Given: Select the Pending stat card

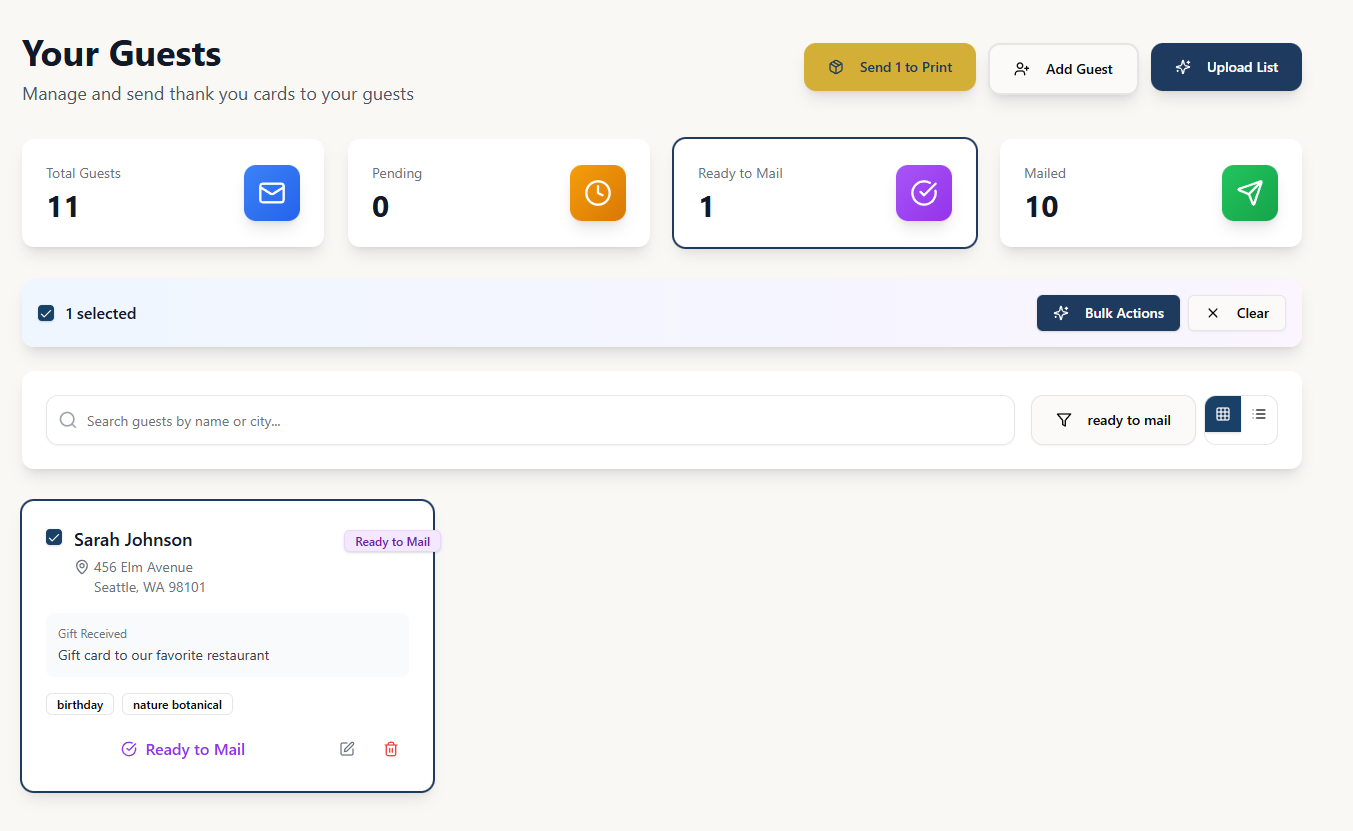Looking at the screenshot, I should (x=499, y=193).
